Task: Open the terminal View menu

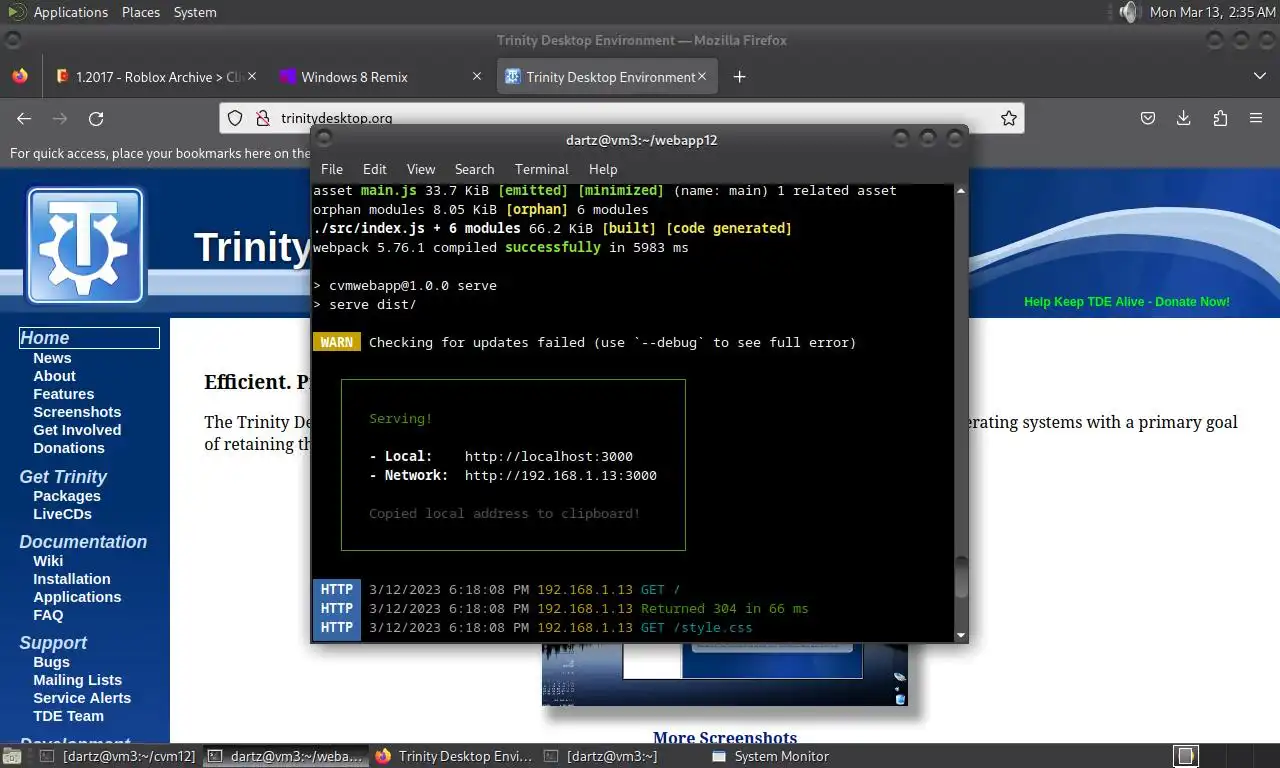Action: pos(421,169)
